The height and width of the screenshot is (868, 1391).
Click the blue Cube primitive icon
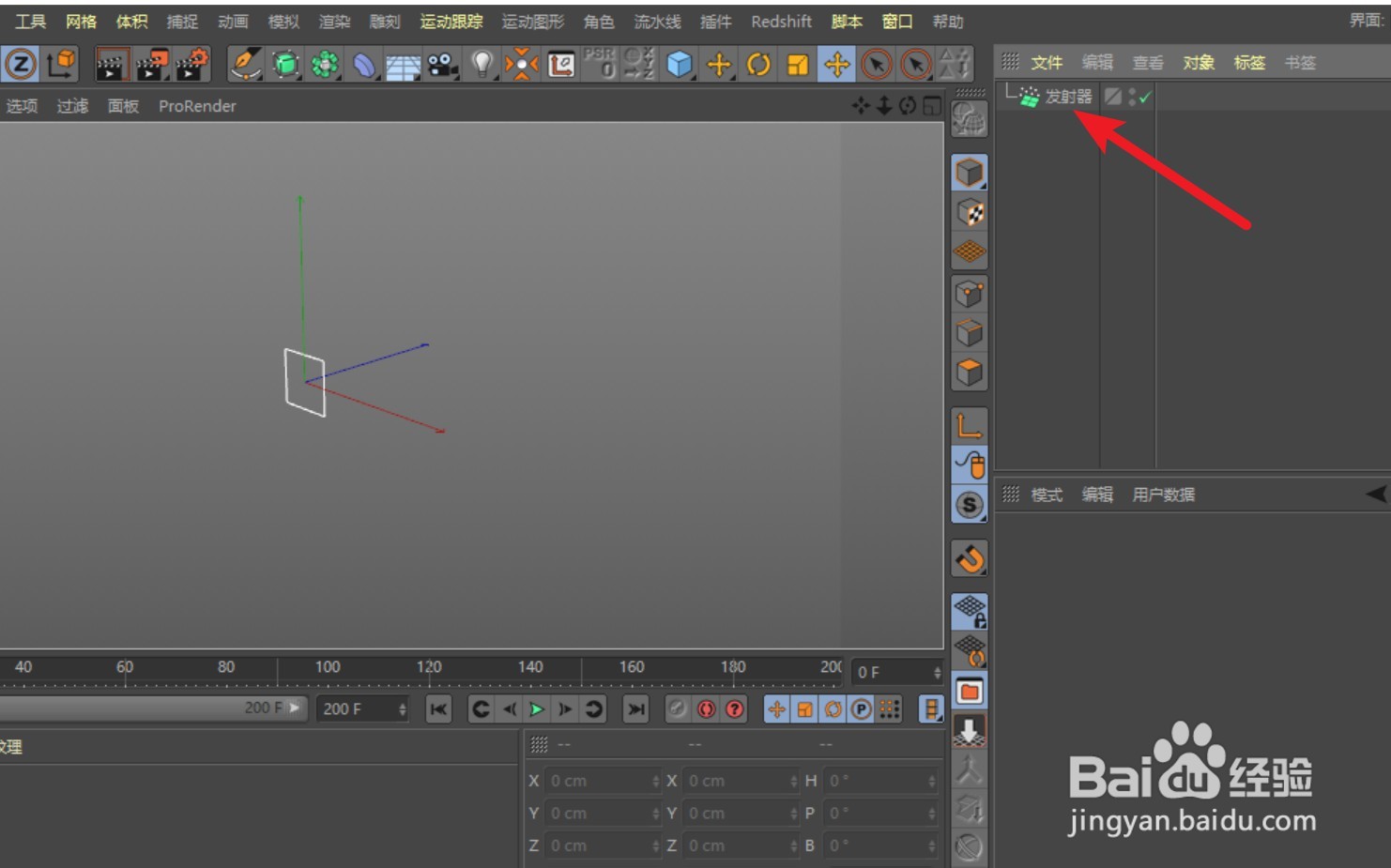click(679, 64)
